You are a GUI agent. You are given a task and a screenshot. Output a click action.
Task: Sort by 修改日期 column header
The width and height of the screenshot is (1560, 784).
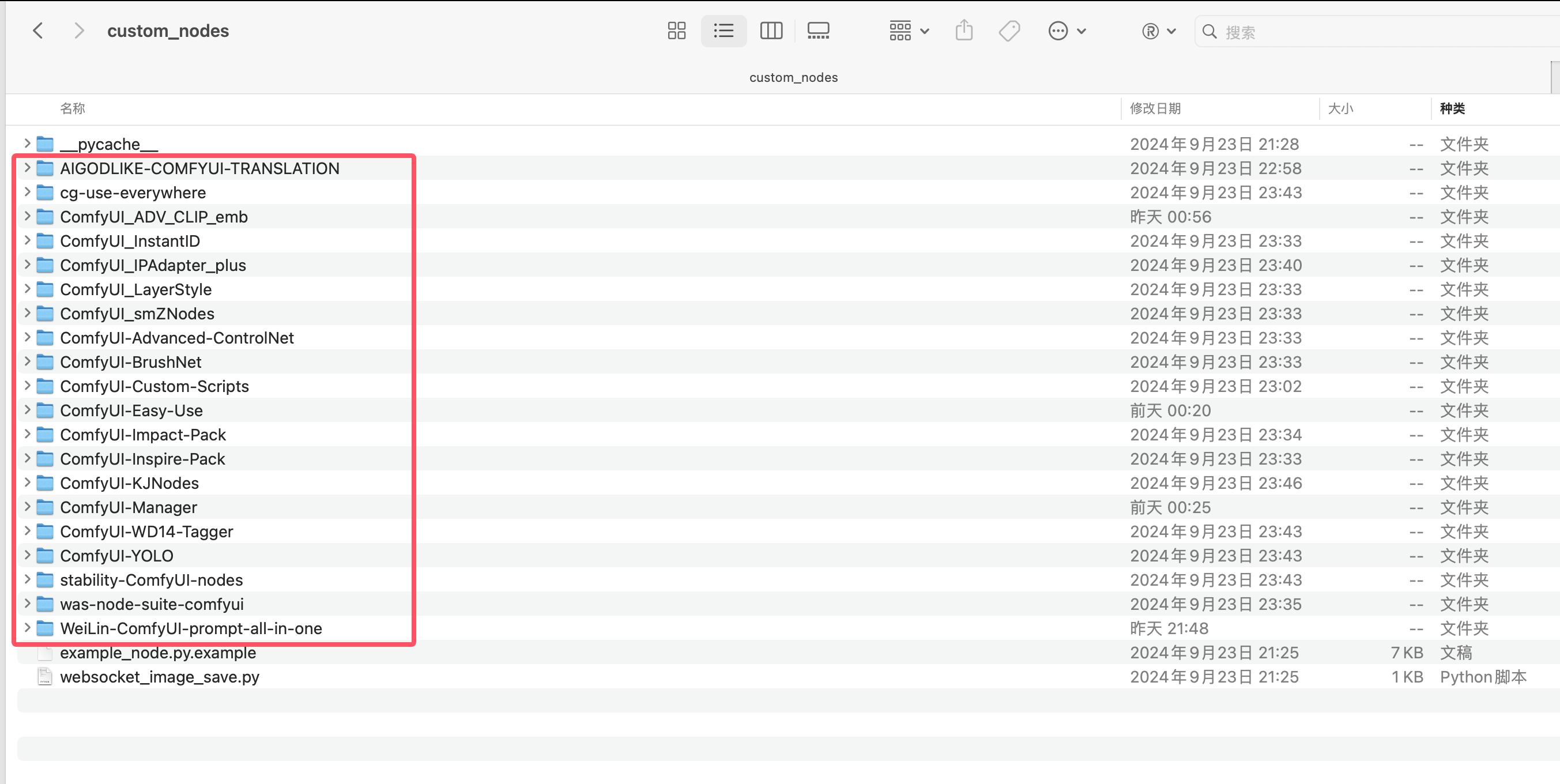pyautogui.click(x=1155, y=108)
